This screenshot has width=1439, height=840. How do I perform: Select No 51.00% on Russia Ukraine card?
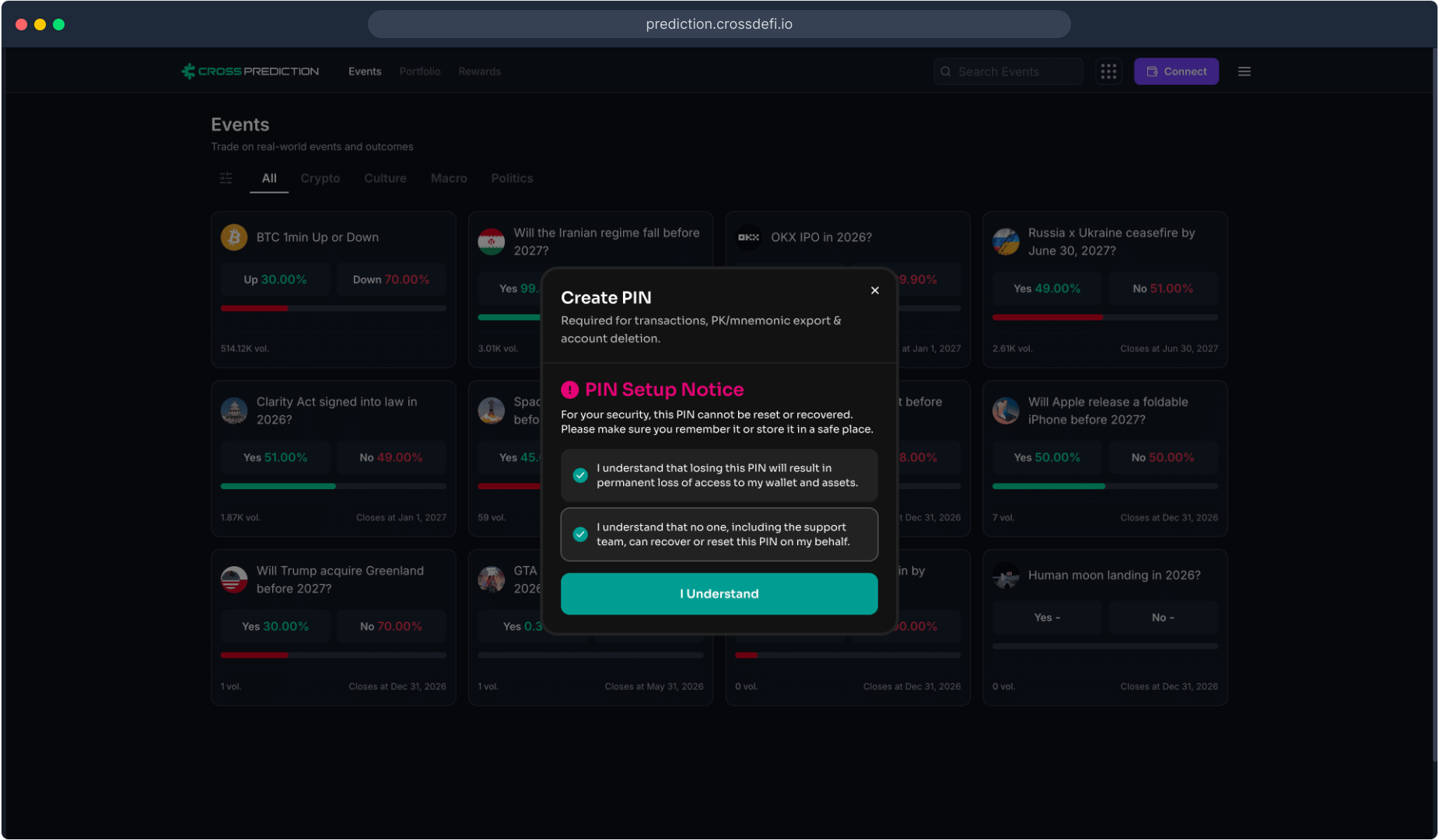point(1163,289)
